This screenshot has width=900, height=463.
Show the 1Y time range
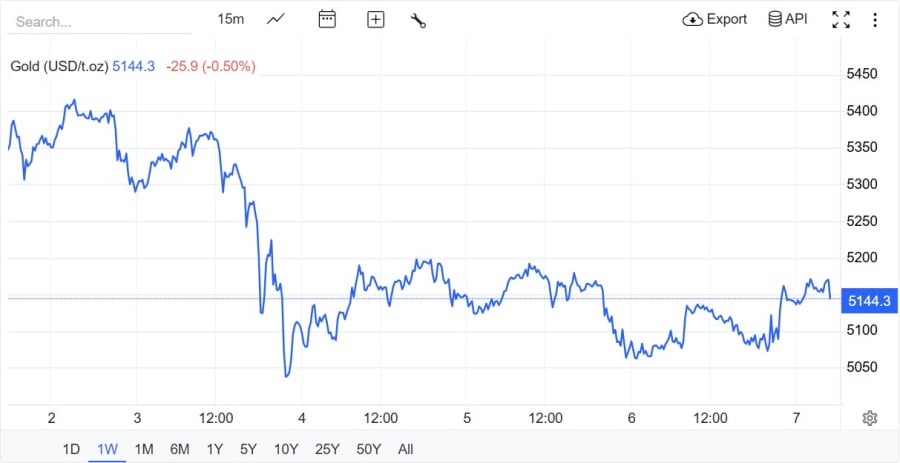pos(215,449)
